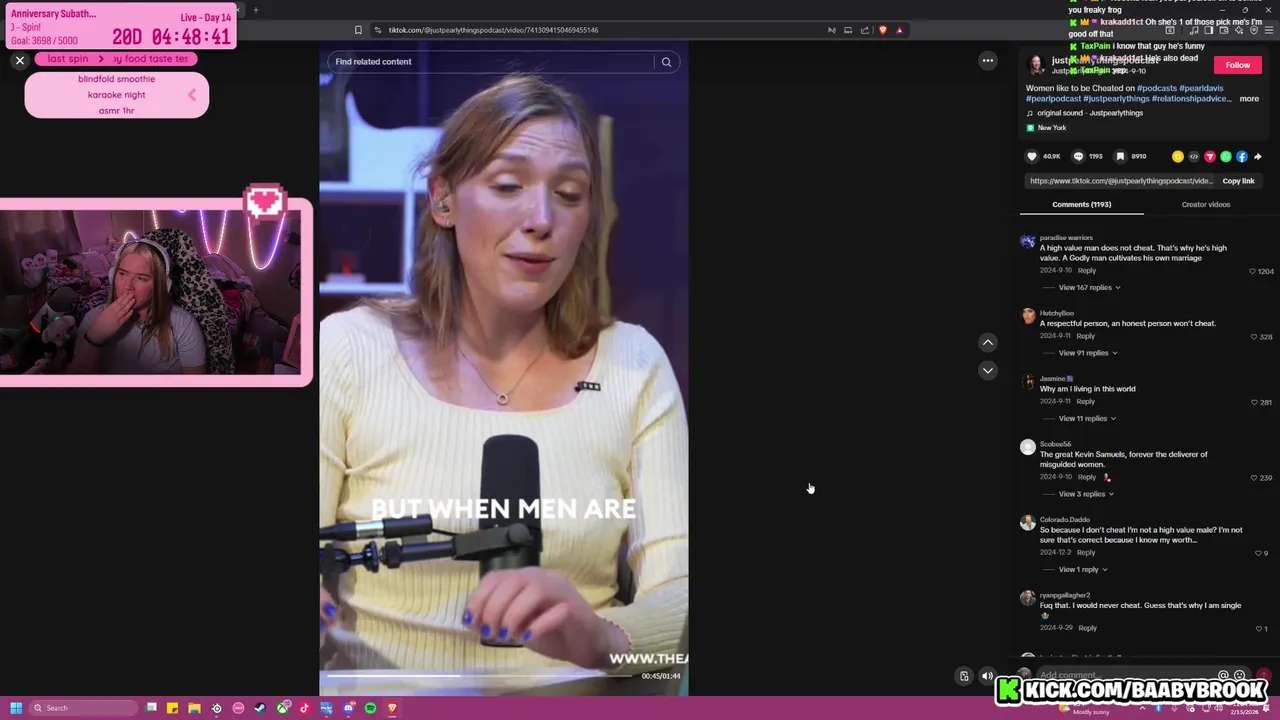Screen dimensions: 1280x720
Task: Open the Brave shields icon
Action: pyautogui.click(x=882, y=30)
